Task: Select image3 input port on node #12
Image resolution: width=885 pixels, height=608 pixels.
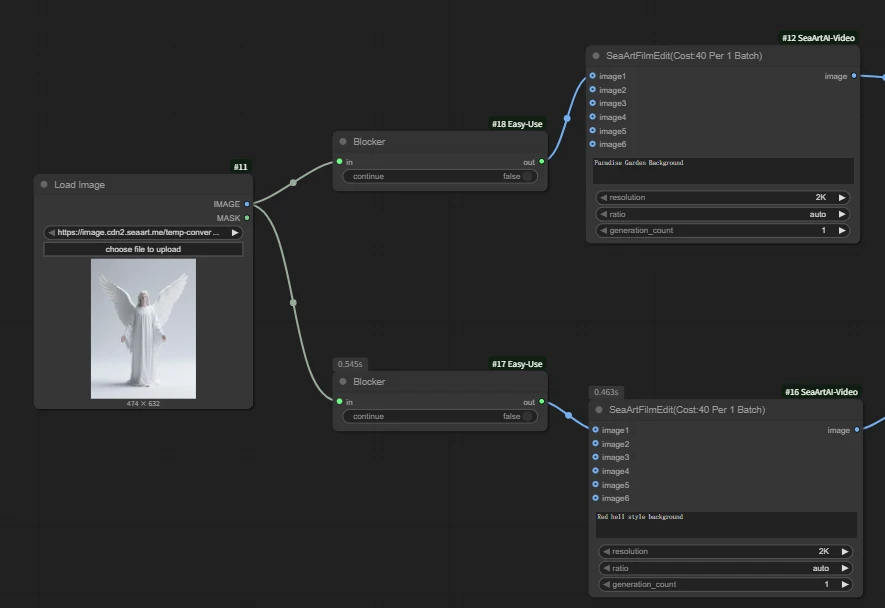Action: point(593,103)
